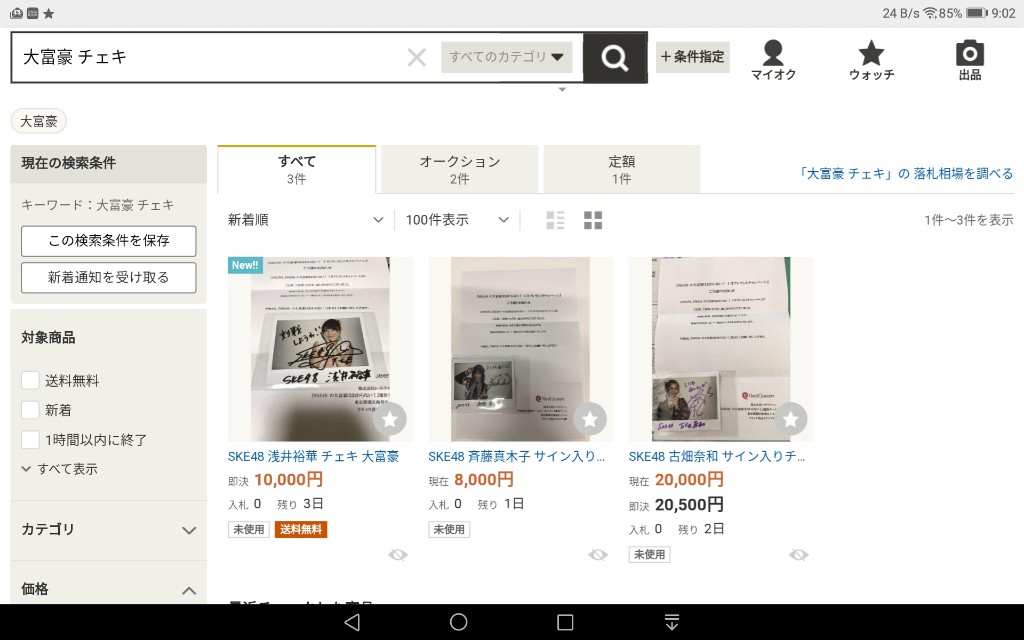This screenshot has width=1024, height=640.
Task: Tap the star icon in status bar
Action: (x=49, y=13)
